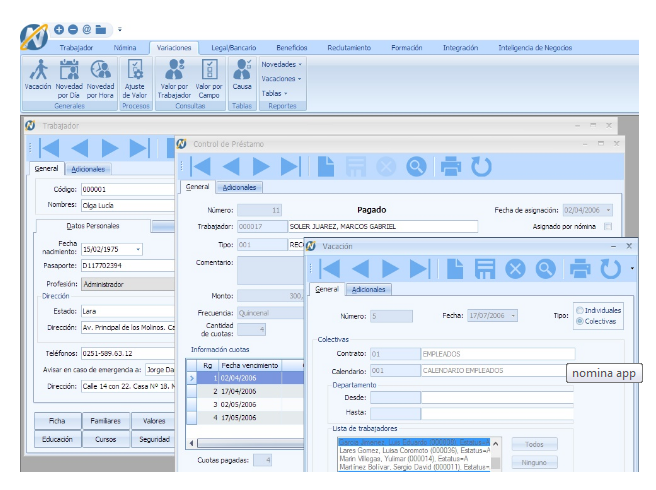Open Ajuste de Valor process icon
The width and height of the screenshot is (656, 490).
(x=135, y=79)
